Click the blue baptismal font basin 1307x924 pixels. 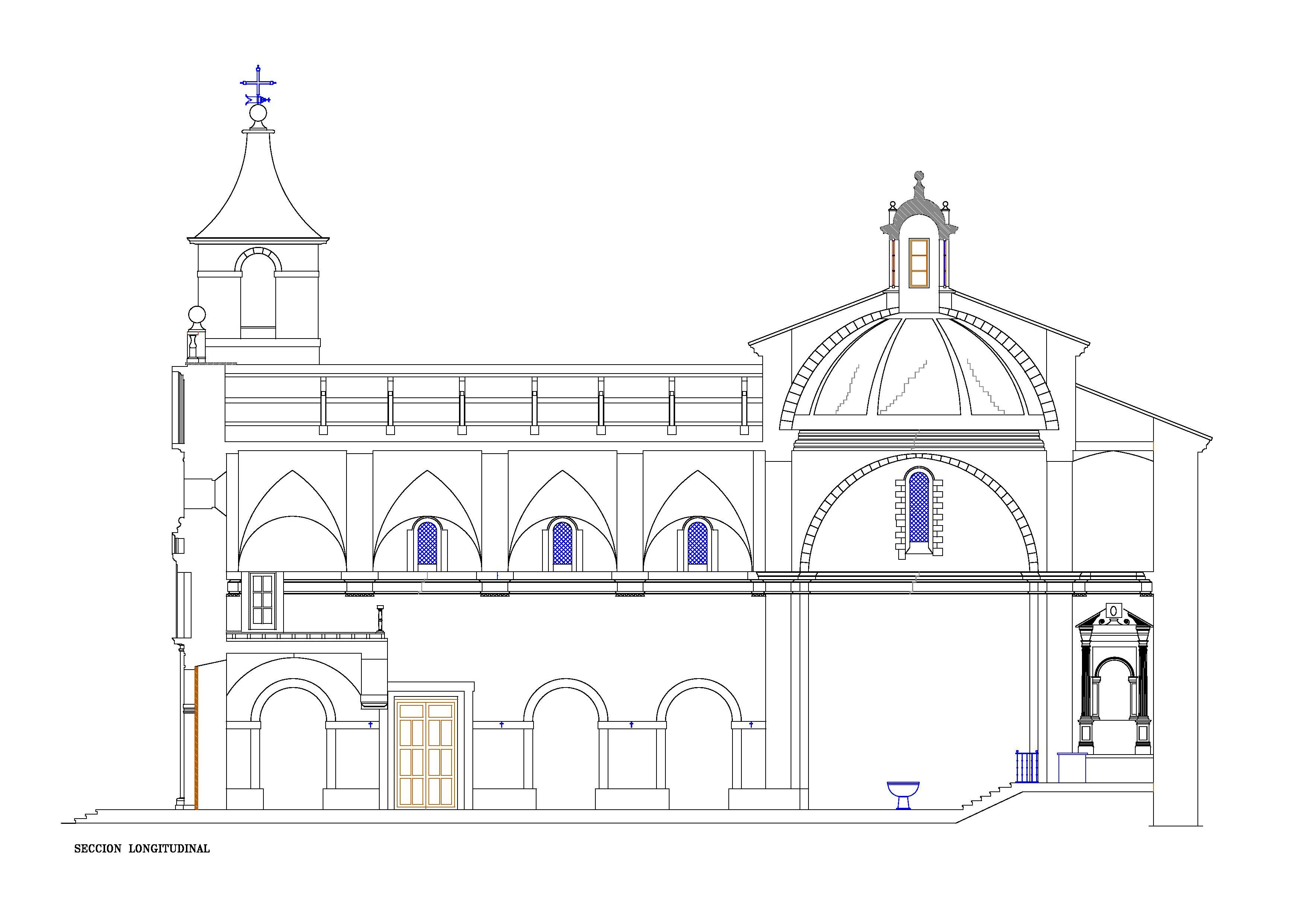pos(903,796)
